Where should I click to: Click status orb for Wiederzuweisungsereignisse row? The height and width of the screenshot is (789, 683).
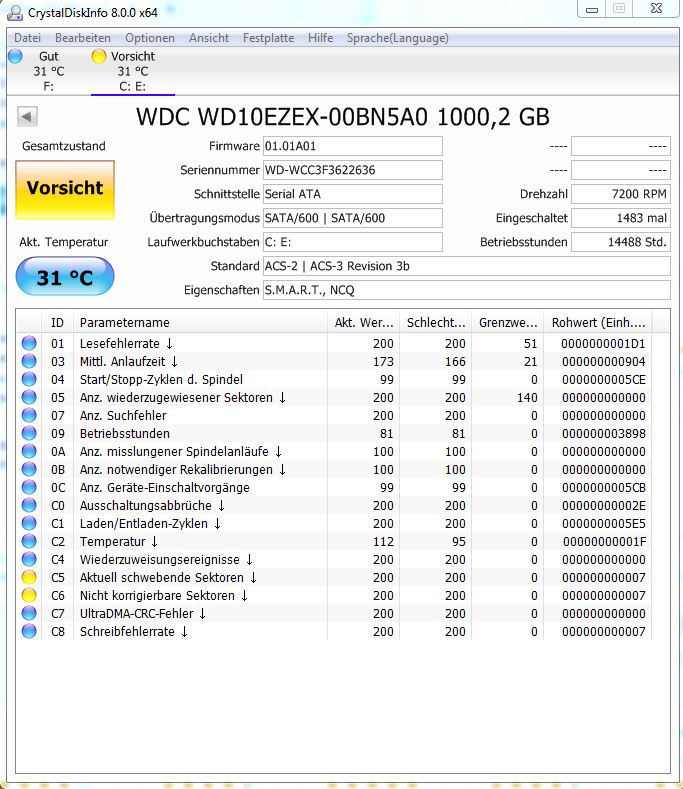pos(29,559)
